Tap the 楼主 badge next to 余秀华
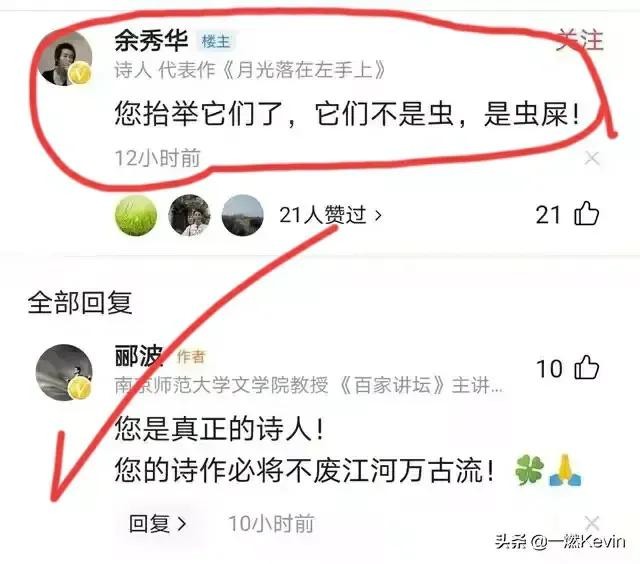This screenshot has height=564, width=640. (216, 41)
